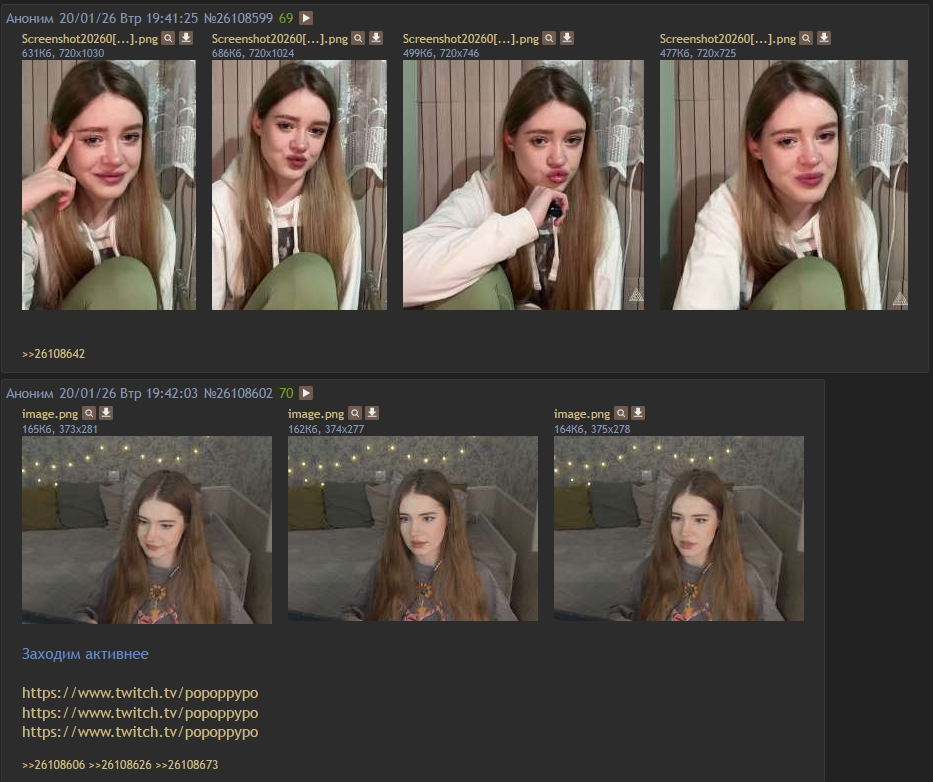Click Аноним name on post 26108602
Image resolution: width=933 pixels, height=782 pixels.
30,393
